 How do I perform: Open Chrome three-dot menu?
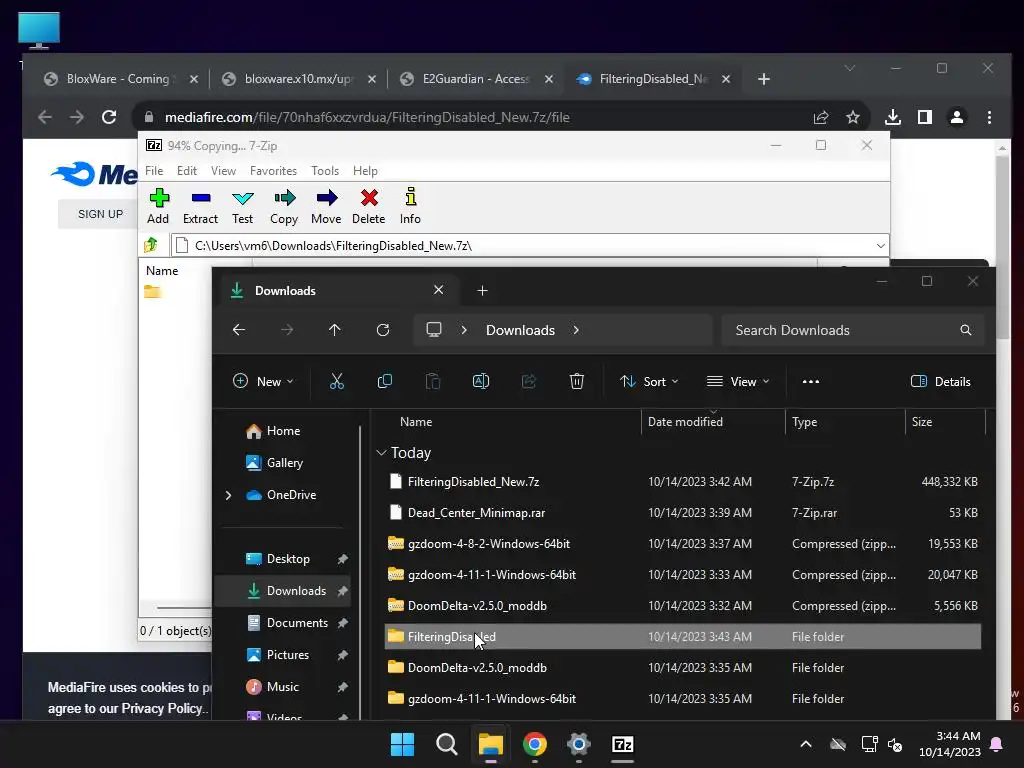tap(989, 117)
